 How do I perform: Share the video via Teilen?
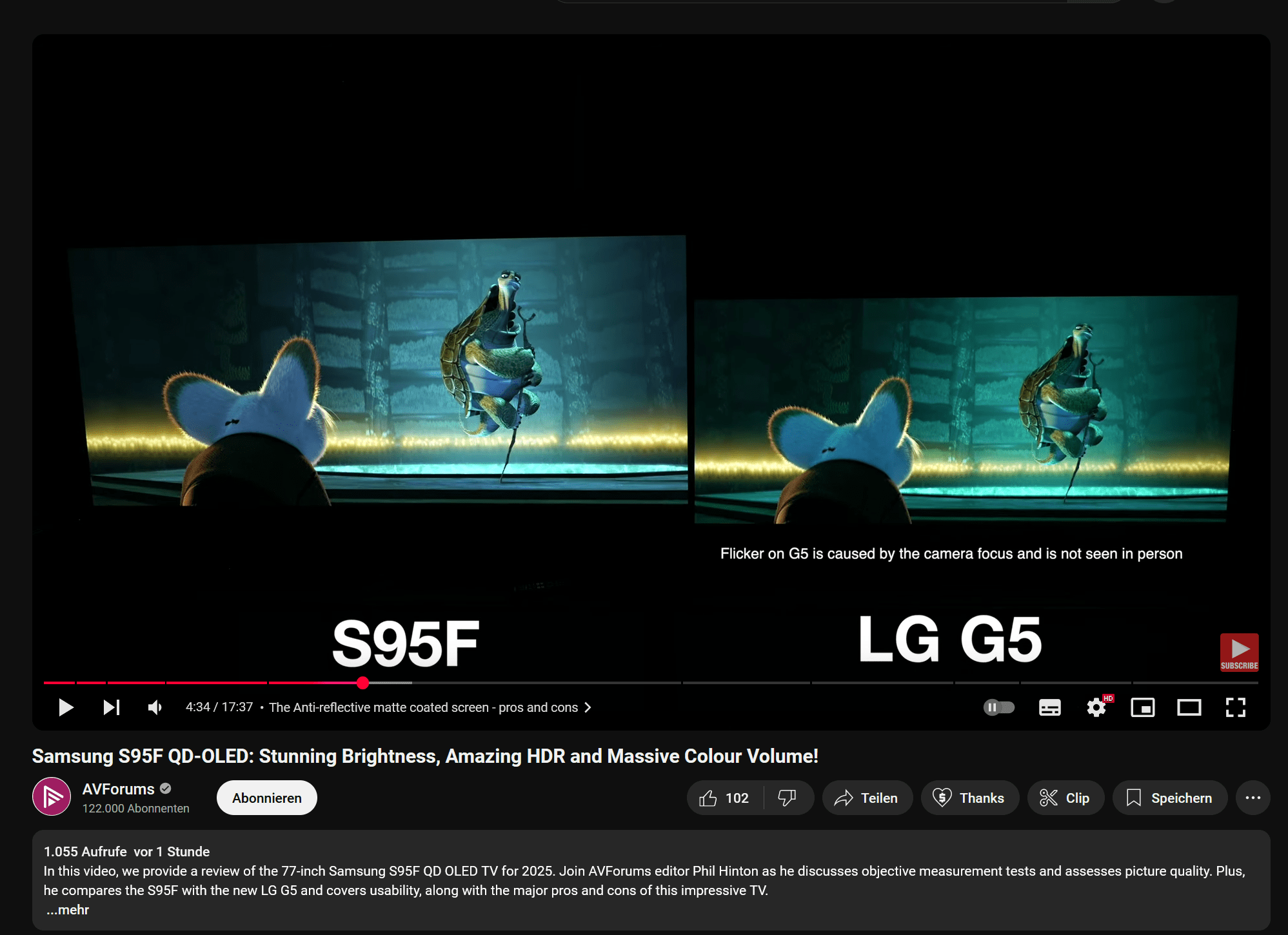[x=867, y=798]
